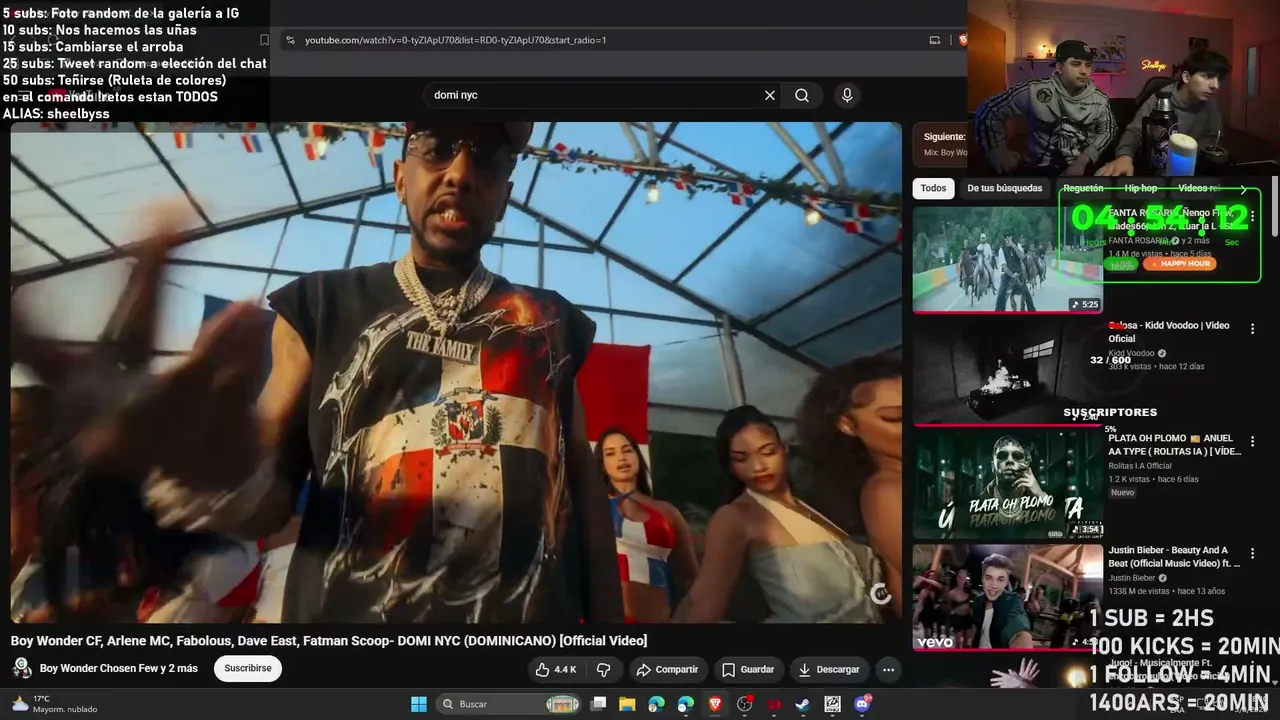Show more filter chips with the arrow
Image resolution: width=1280 pixels, height=720 pixels.
[x=1243, y=188]
